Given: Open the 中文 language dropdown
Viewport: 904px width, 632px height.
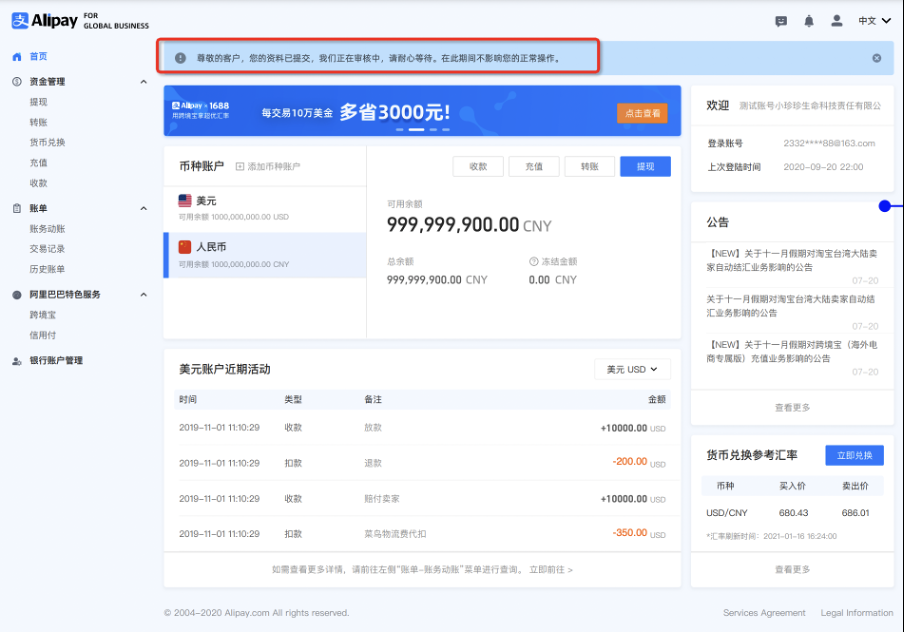Looking at the screenshot, I should click(875, 21).
